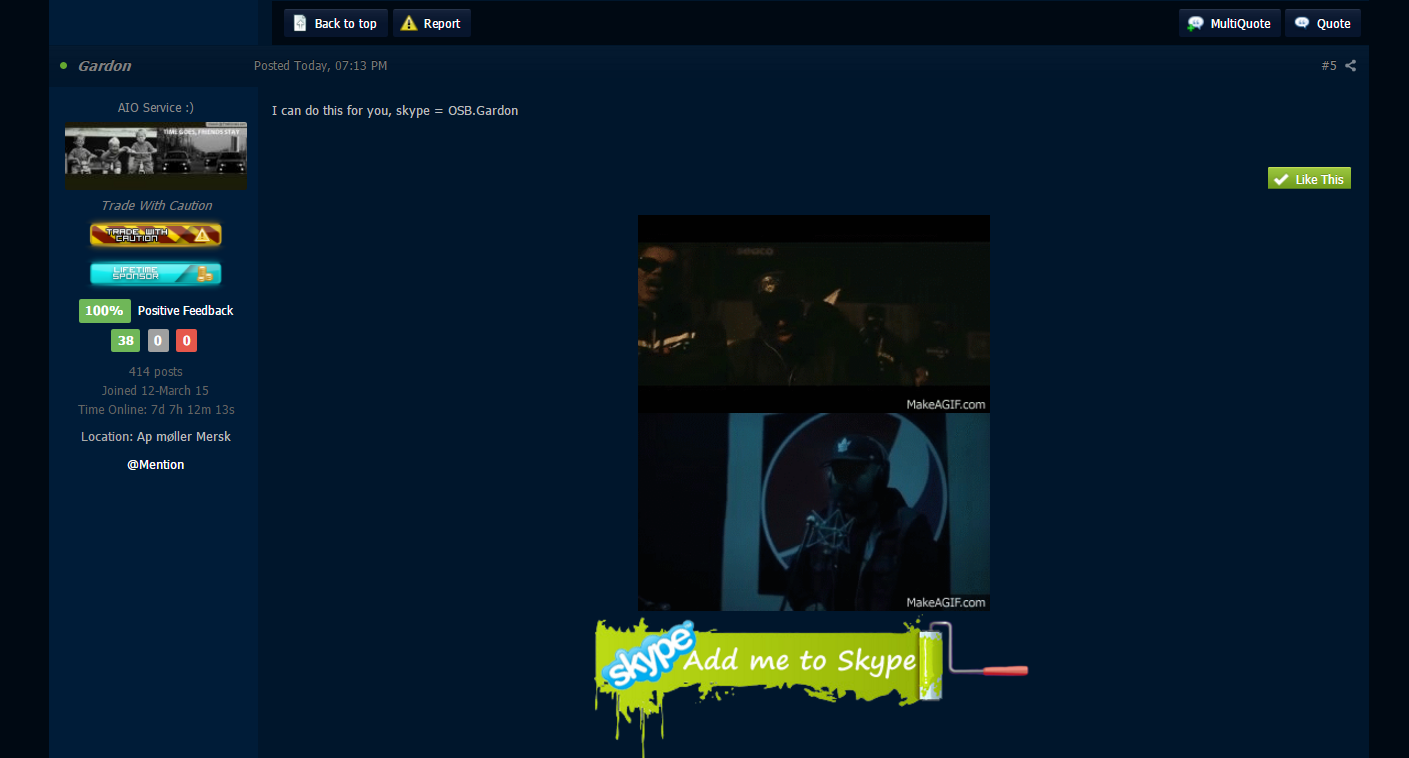Screen dimensions: 1409x758
Task: Open the Positive Feedback link
Action: [185, 311]
